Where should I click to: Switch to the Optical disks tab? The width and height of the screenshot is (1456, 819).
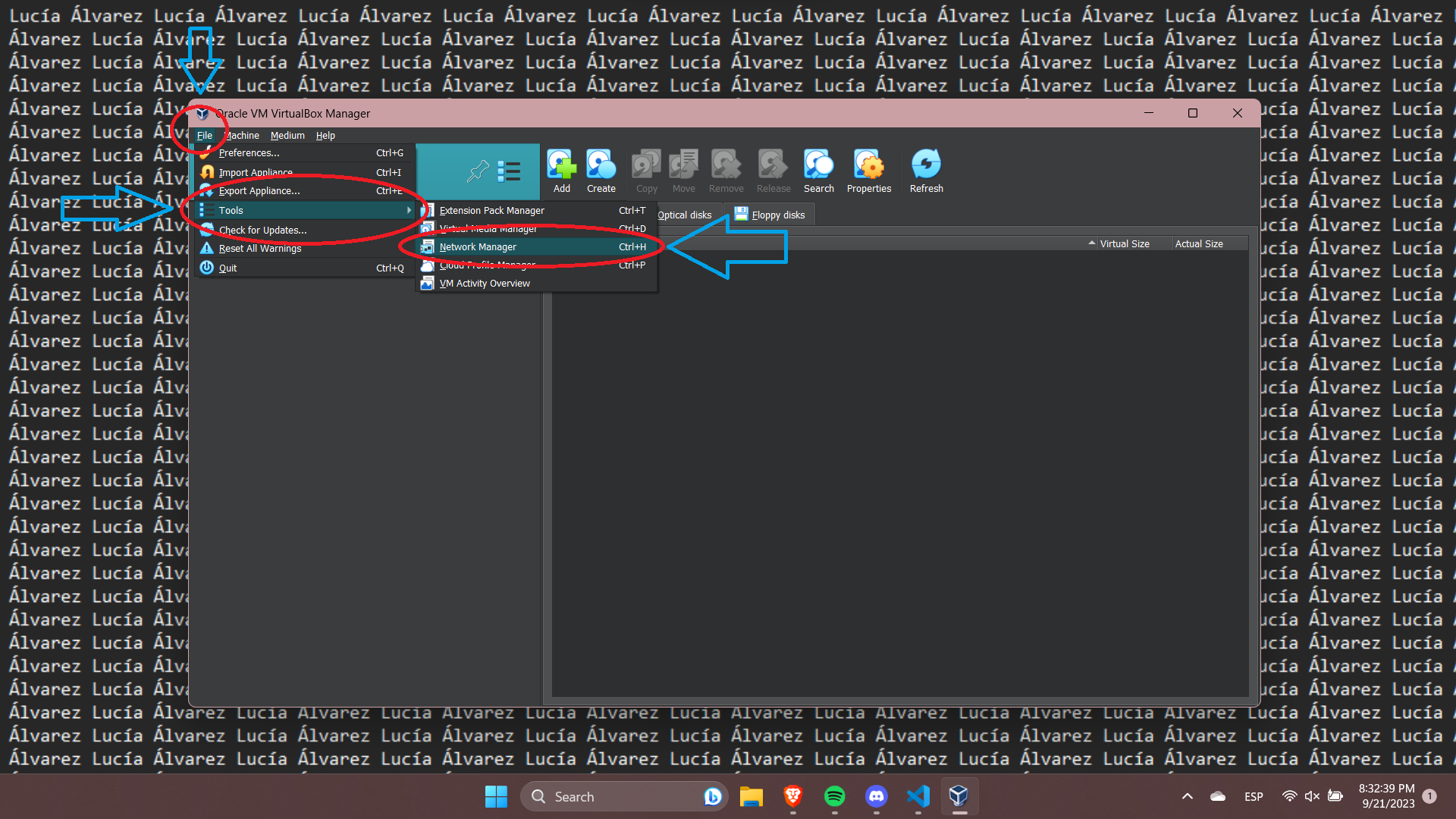tap(684, 215)
